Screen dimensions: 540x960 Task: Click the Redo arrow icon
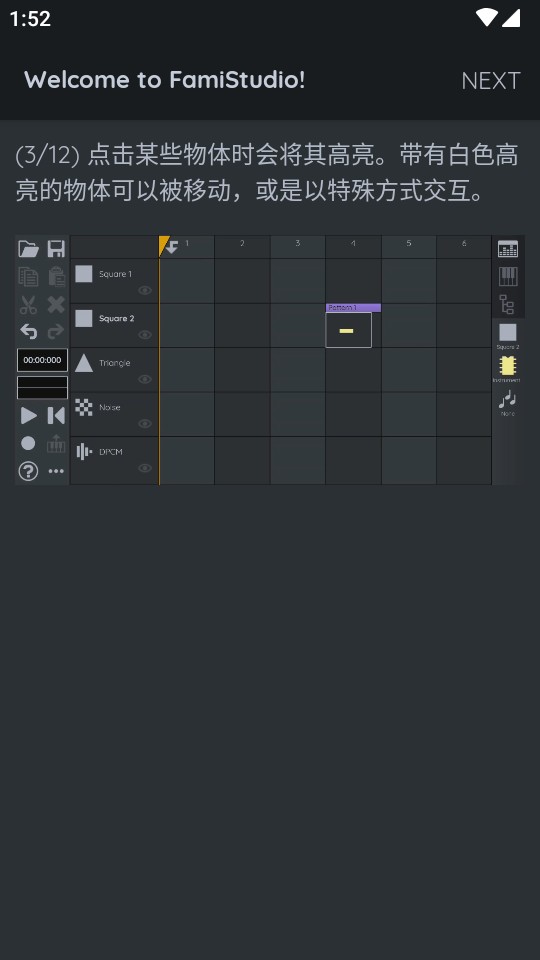(56, 331)
